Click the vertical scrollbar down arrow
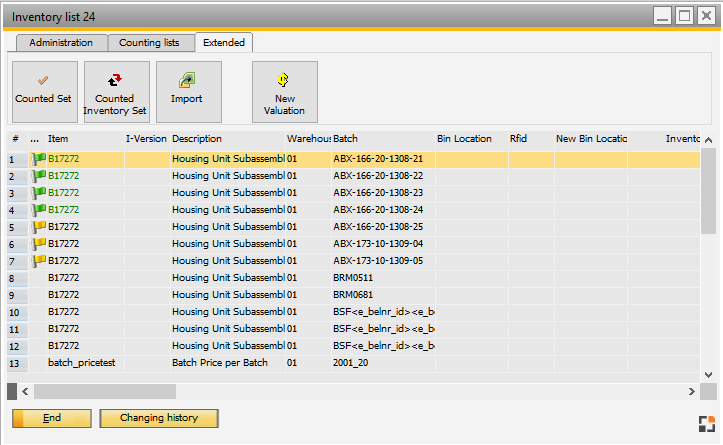This screenshot has height=445, width=723. [x=709, y=374]
